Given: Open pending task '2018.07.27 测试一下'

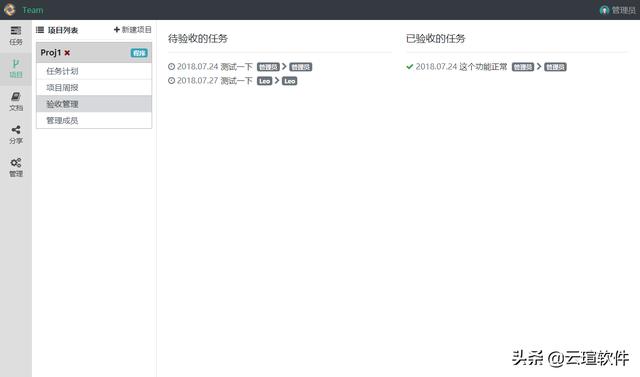Looking at the screenshot, I should point(215,81).
